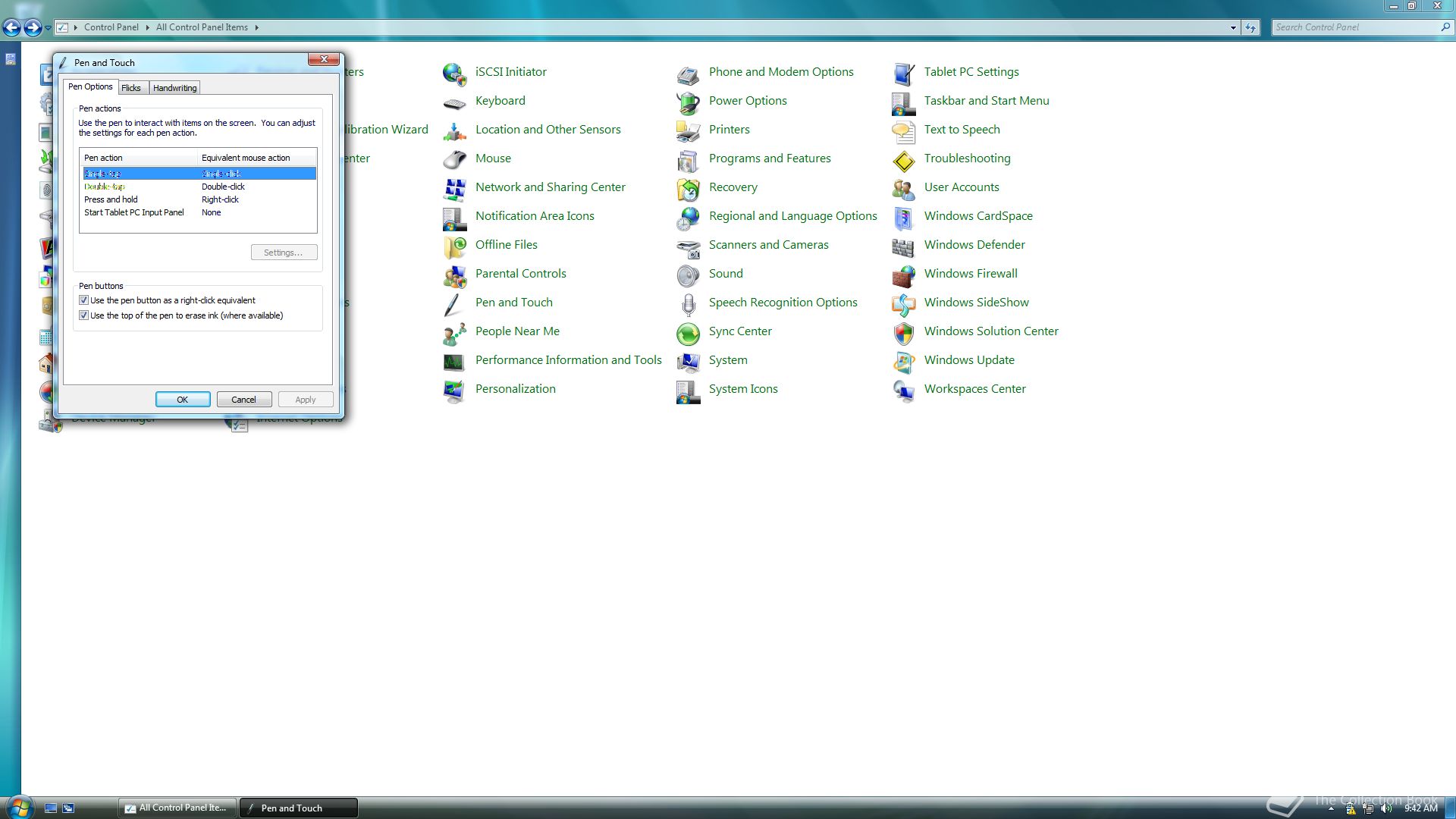Click the Power Options icon
The height and width of the screenshot is (819, 1456).
pos(688,102)
